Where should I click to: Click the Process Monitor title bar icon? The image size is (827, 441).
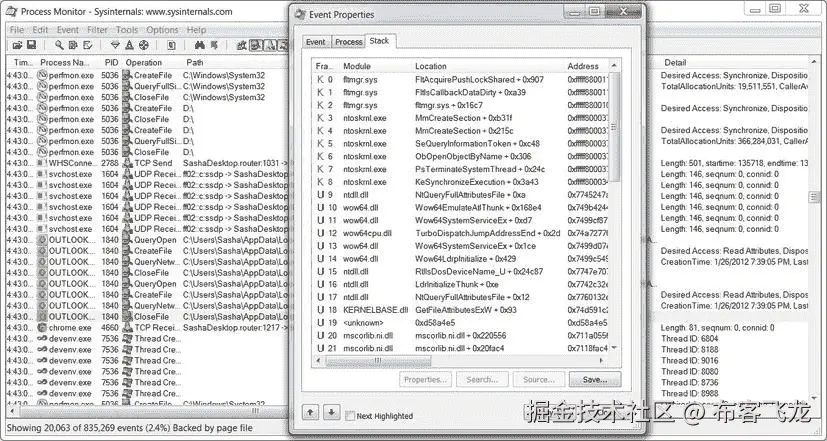(11, 11)
